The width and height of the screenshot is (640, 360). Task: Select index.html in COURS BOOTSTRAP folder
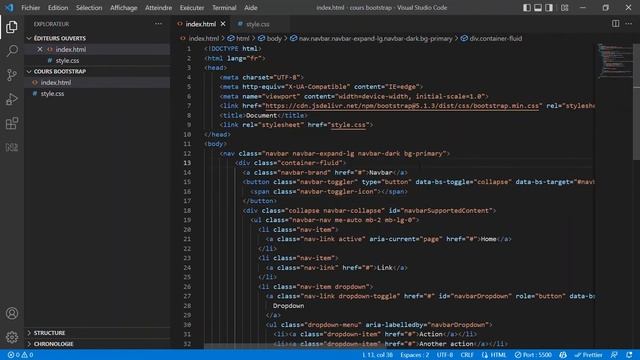click(98, 82)
